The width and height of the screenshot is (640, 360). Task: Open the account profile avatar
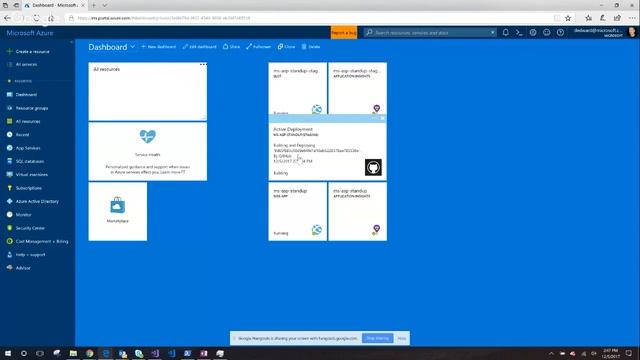click(x=631, y=32)
